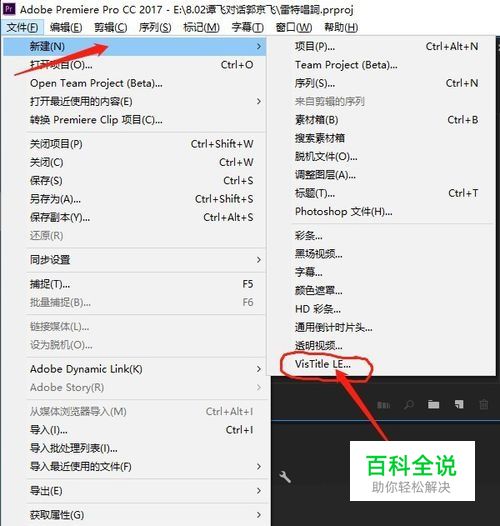This screenshot has height=526, width=500.
Task: Choose 导入批处理列表(I)... entry
Action: (x=134, y=448)
